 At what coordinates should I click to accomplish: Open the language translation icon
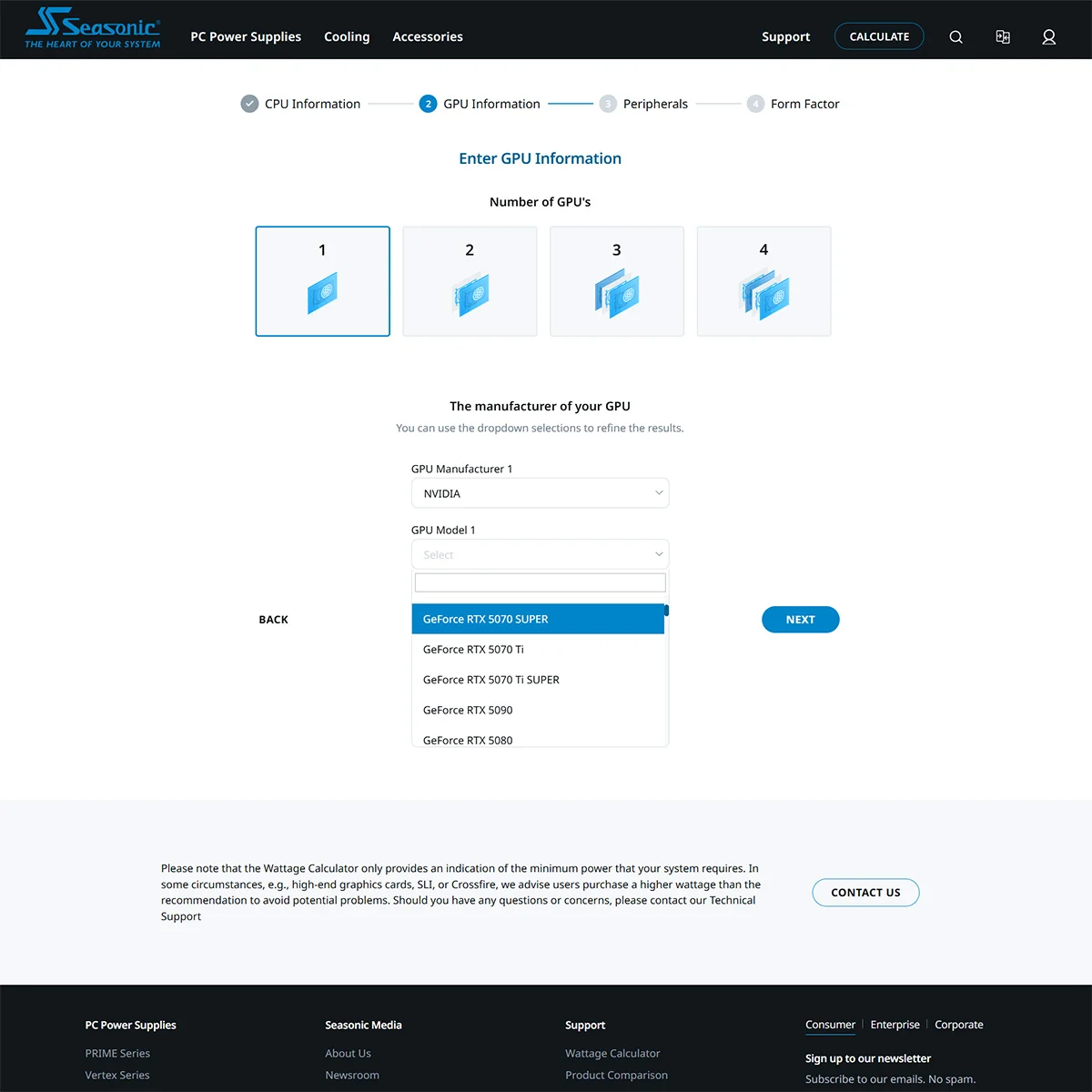point(1003,36)
